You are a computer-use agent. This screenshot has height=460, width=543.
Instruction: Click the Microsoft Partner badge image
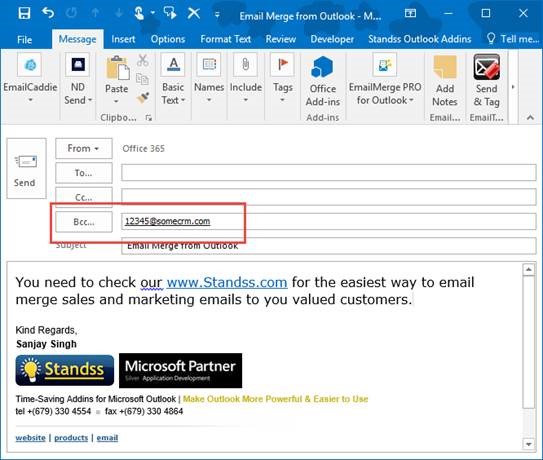point(180,370)
